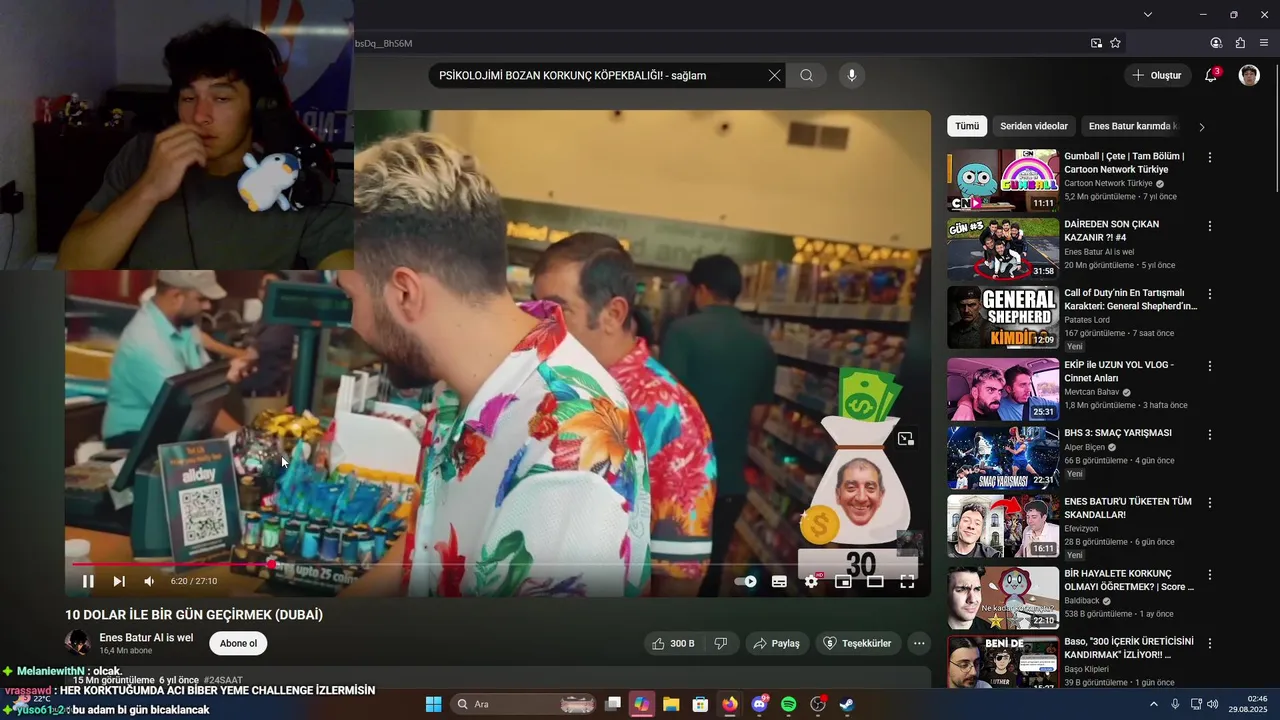Open Spotify from the taskbar
The width and height of the screenshot is (1280, 720).
coord(788,704)
